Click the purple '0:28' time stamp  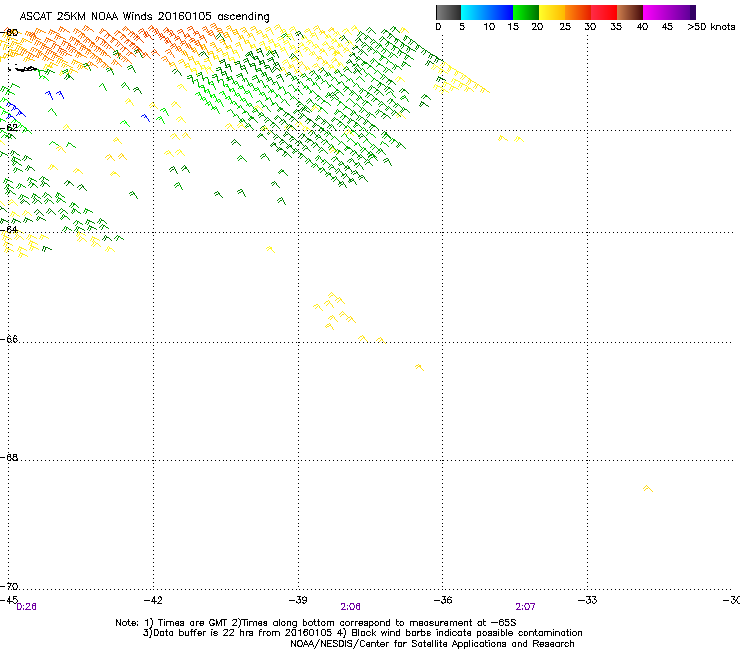pyautogui.click(x=26, y=607)
